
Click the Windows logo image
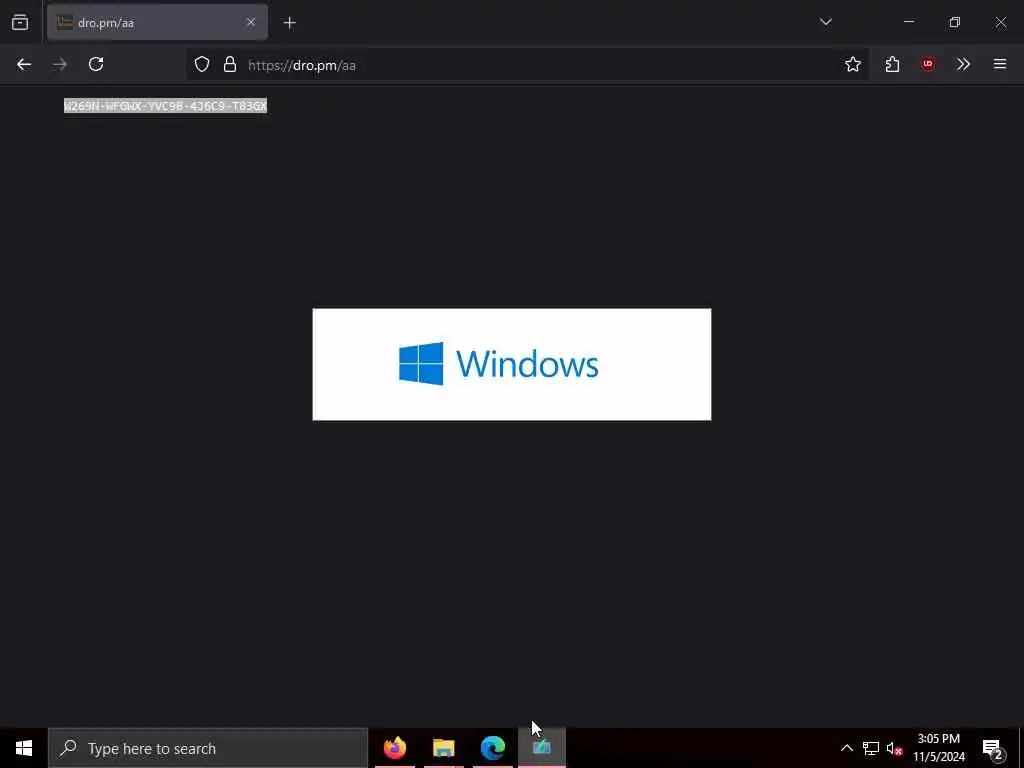[x=512, y=364]
